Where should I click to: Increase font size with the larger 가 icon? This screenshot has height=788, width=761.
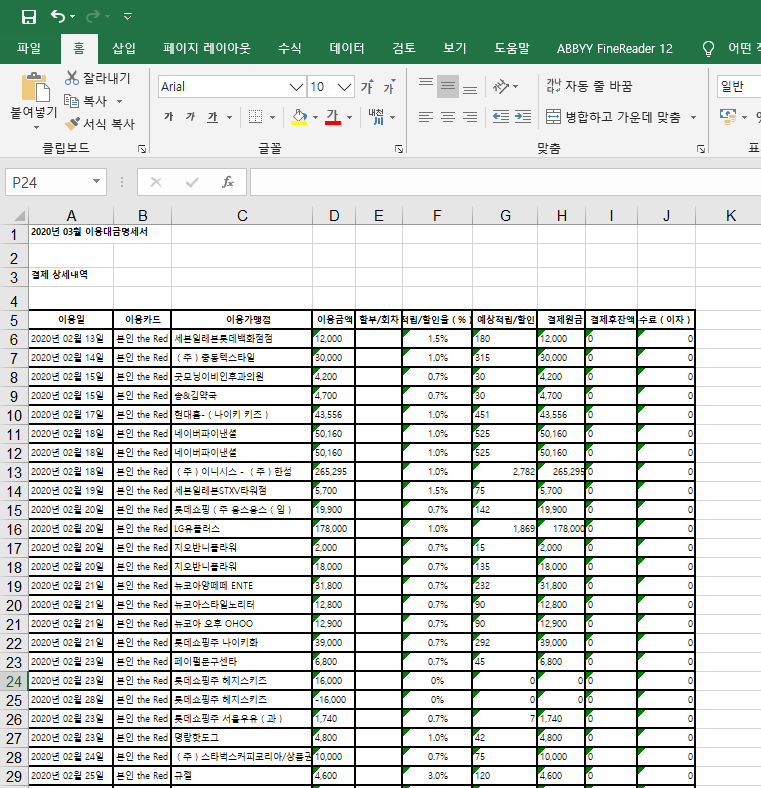click(x=367, y=87)
